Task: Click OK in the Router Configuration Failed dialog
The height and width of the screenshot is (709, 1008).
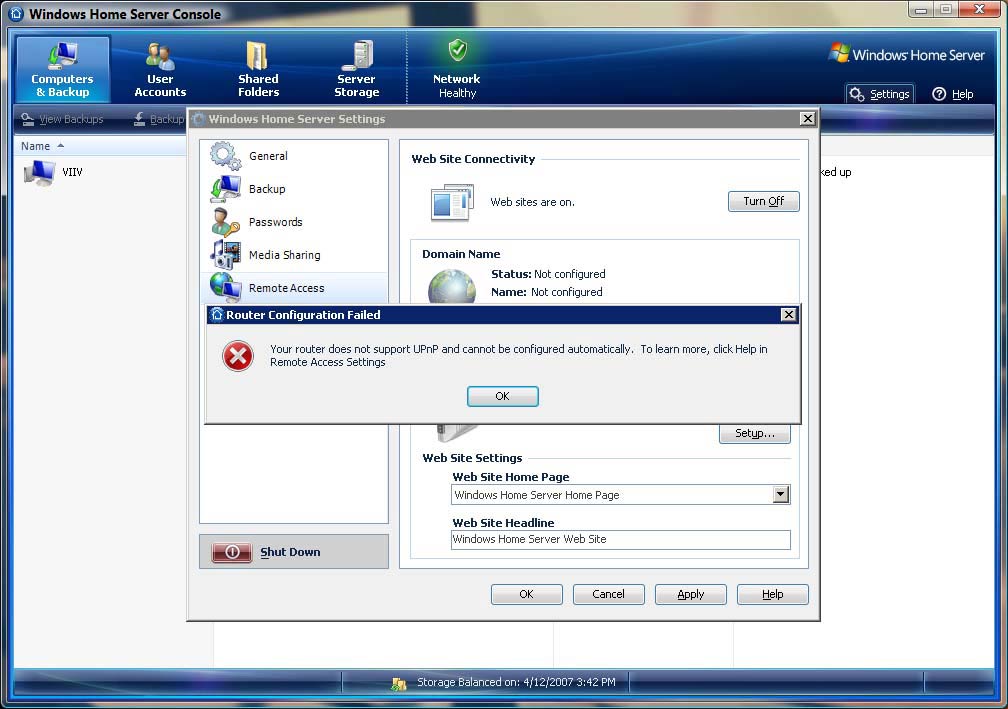Action: (502, 397)
